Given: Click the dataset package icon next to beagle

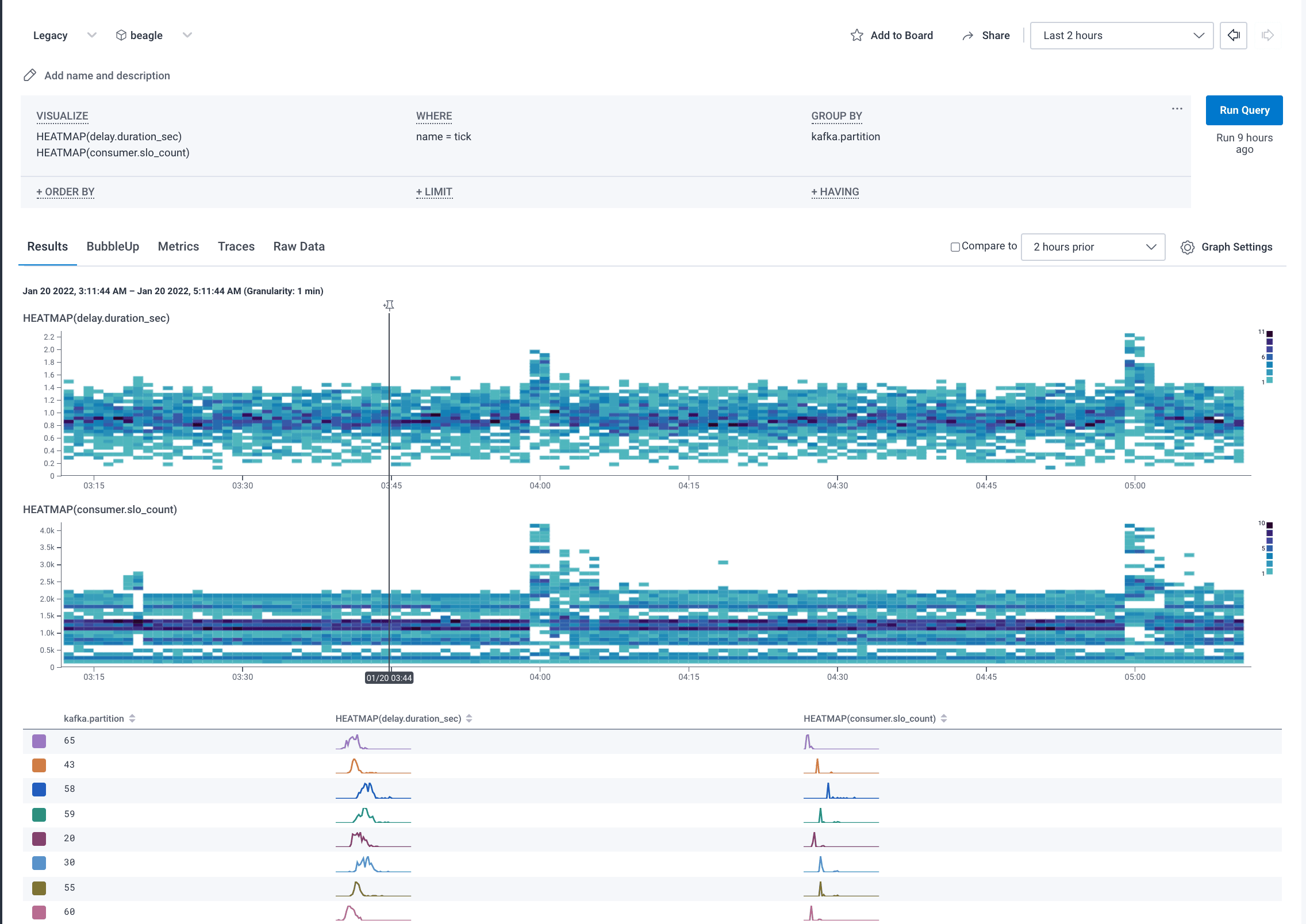Looking at the screenshot, I should point(121,35).
